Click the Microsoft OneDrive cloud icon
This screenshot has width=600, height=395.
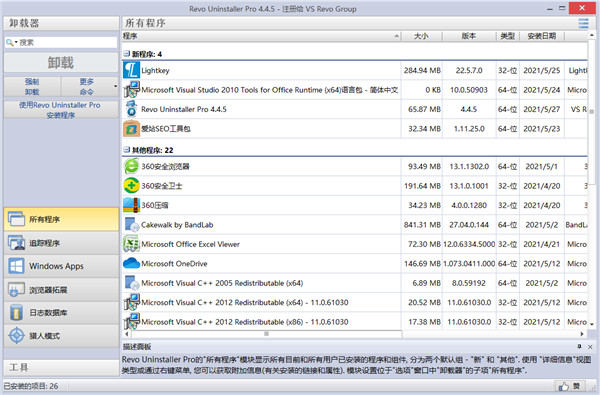tap(131, 263)
